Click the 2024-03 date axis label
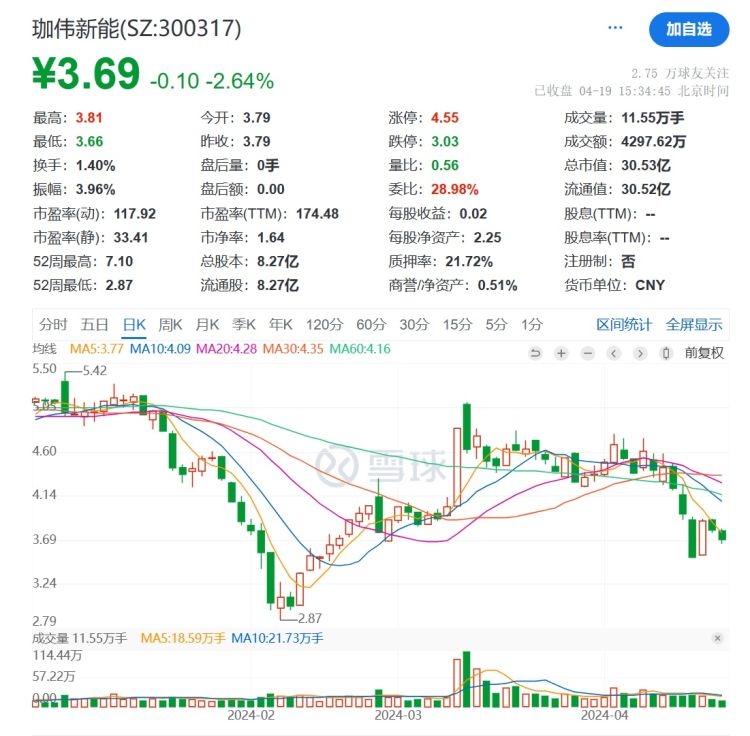Screen dimensions: 750x736 (398, 715)
